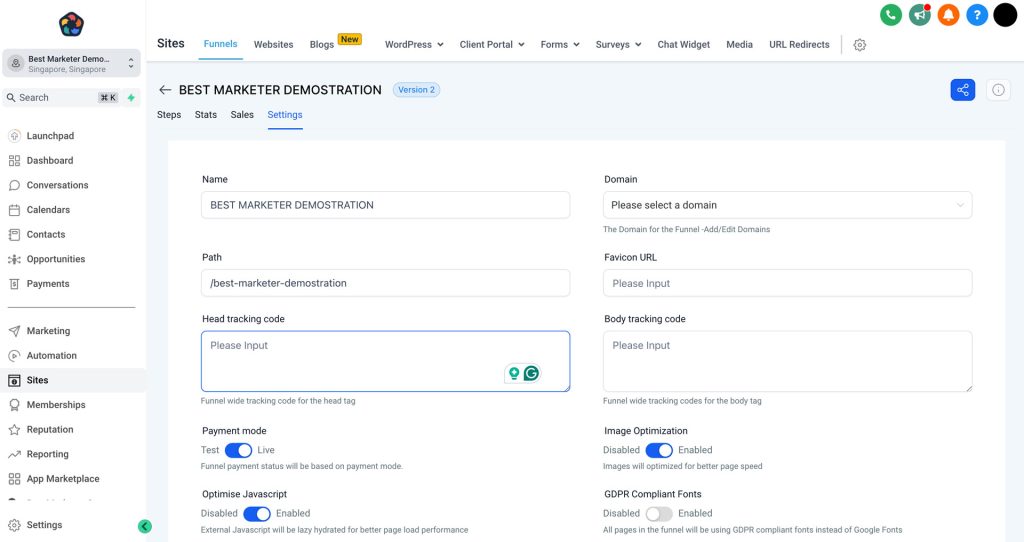Image resolution: width=1024 pixels, height=542 pixels.
Task: Open the Best Marketer Demo account switcher
Action: (x=71, y=63)
